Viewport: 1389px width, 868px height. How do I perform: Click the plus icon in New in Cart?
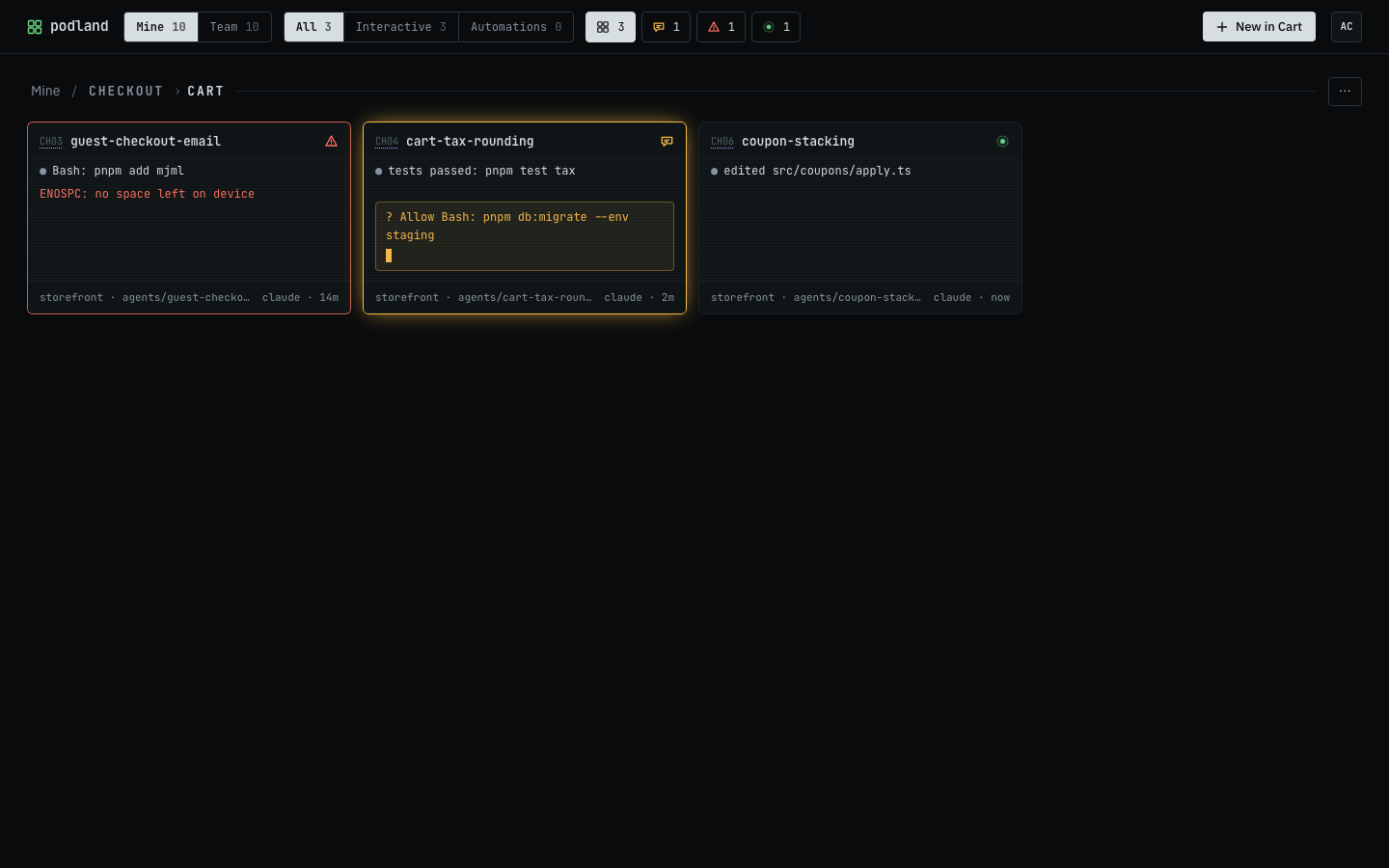(1222, 27)
